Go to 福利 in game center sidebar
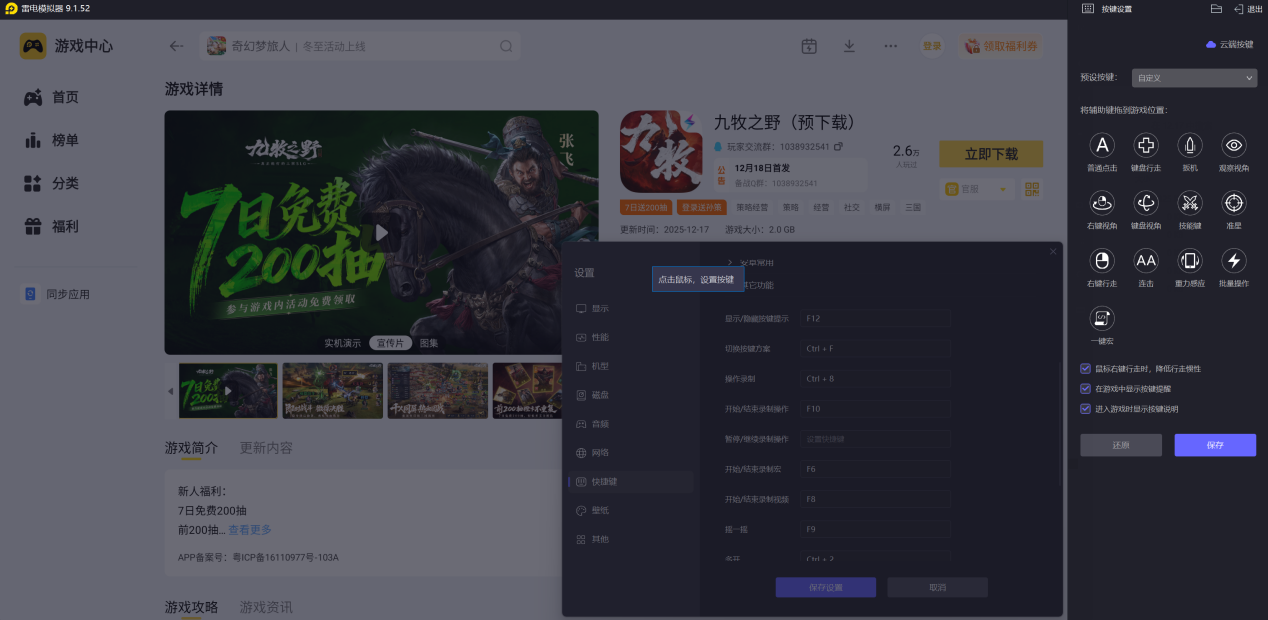 point(53,227)
